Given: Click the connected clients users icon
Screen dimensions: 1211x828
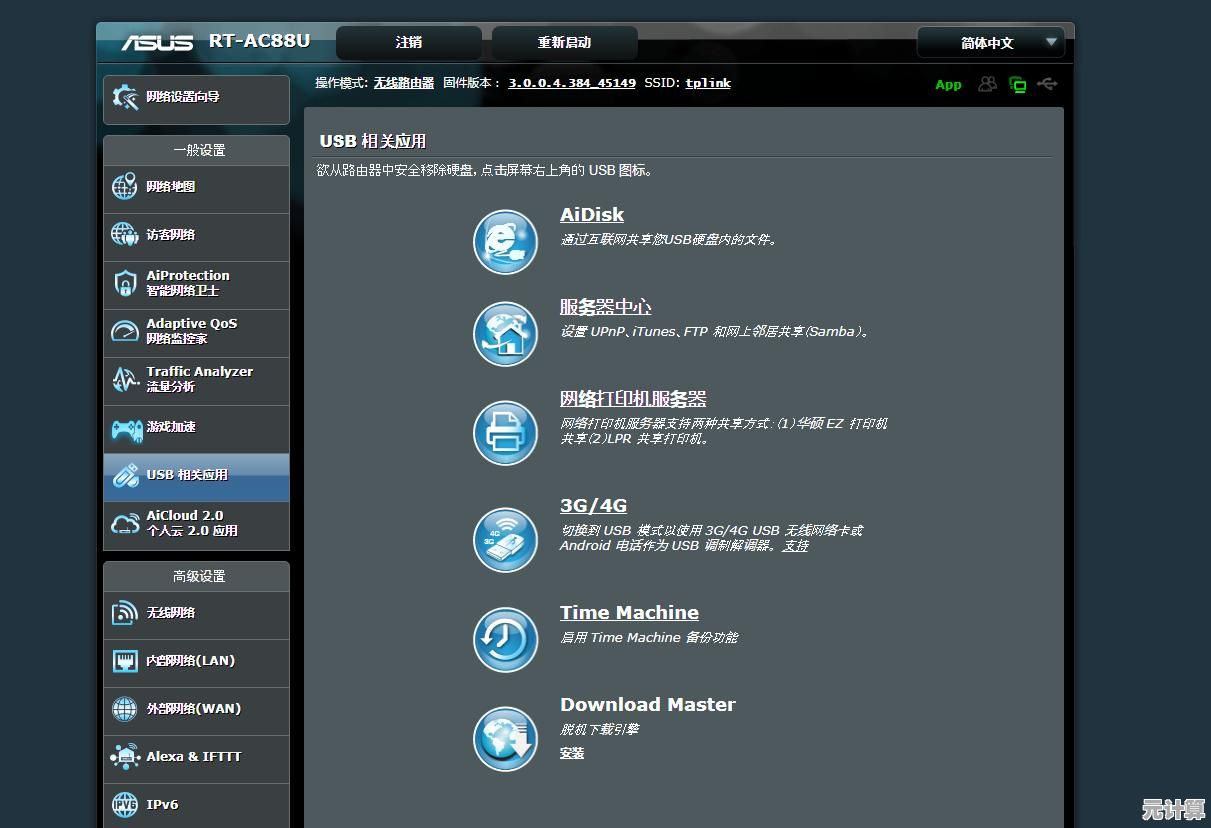Looking at the screenshot, I should (987, 84).
